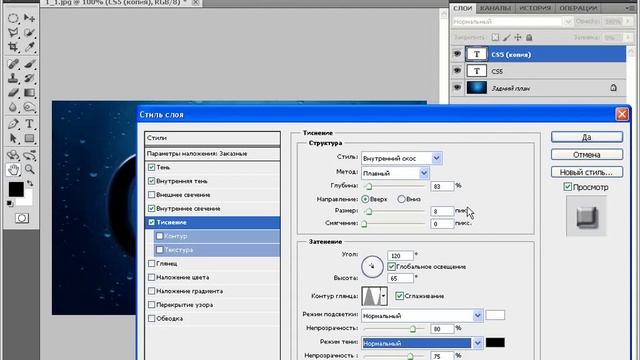Viewport: 640px width, 360px height.
Task: Select the Brush tool
Action: 29,64
